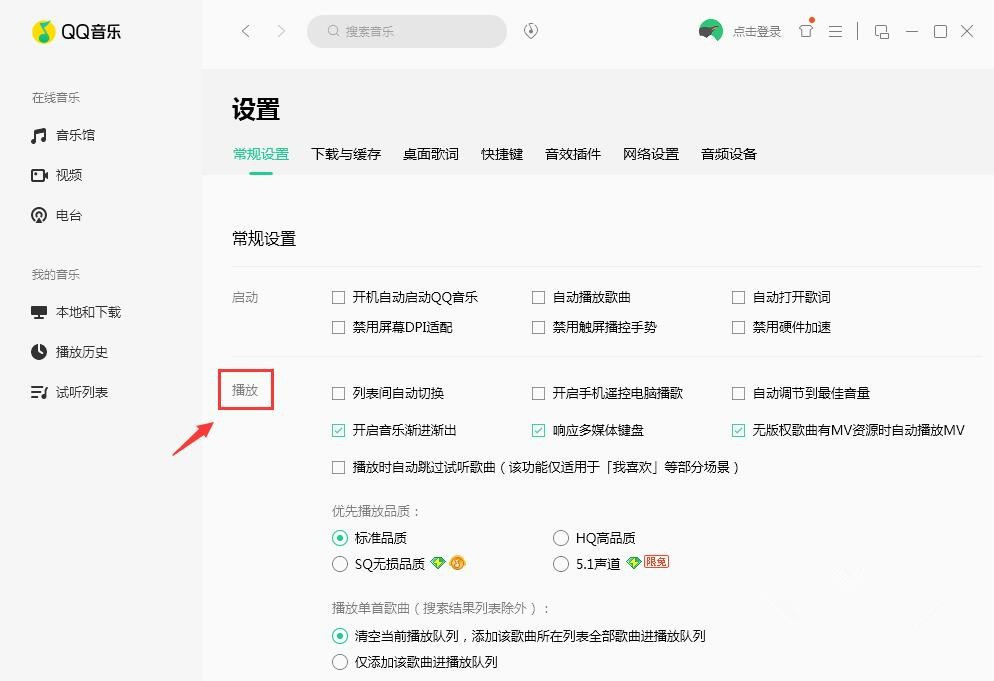Disable 开启音乐渐进渐出

coord(339,429)
